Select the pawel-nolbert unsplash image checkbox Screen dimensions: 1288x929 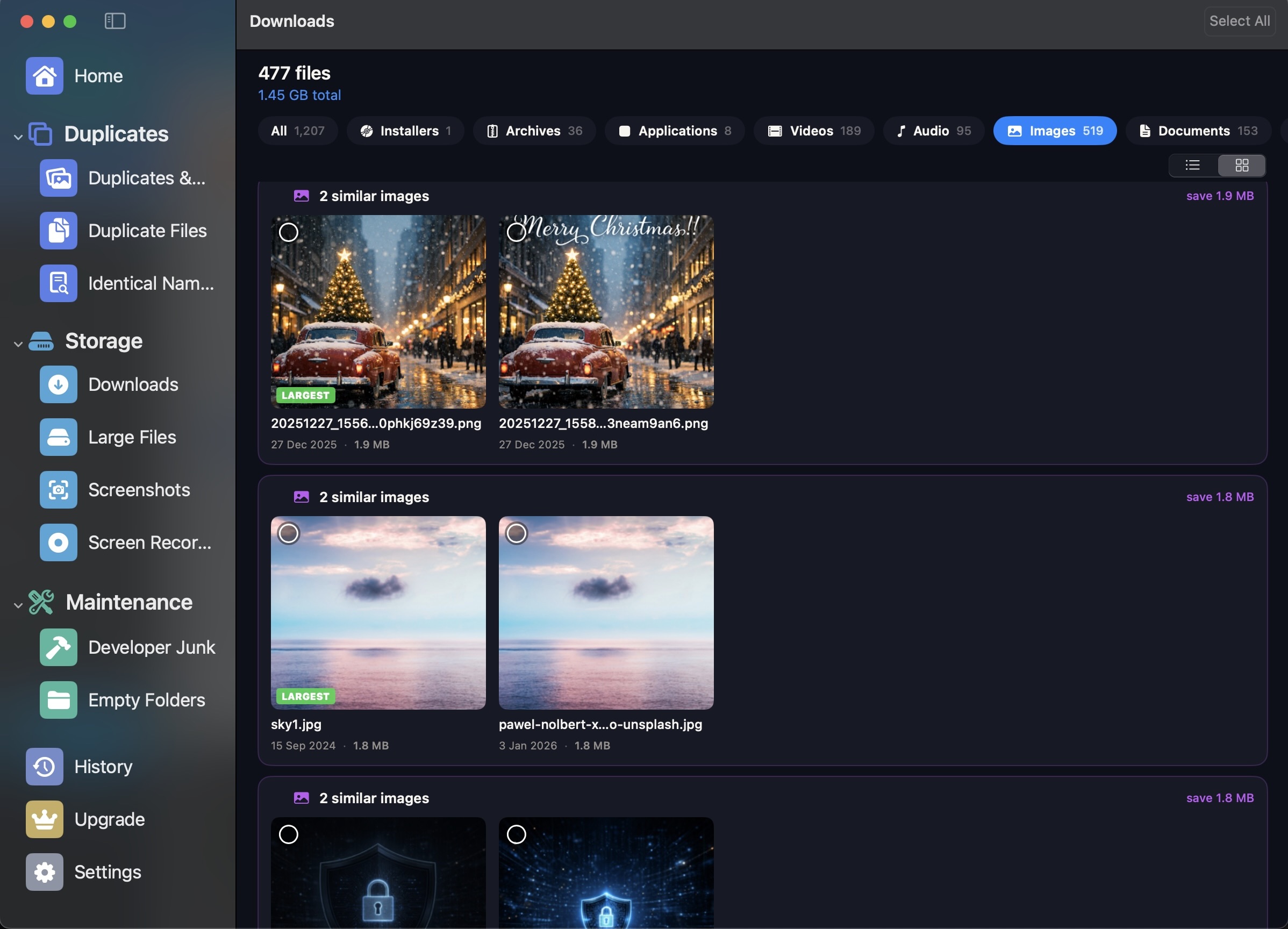(x=516, y=533)
